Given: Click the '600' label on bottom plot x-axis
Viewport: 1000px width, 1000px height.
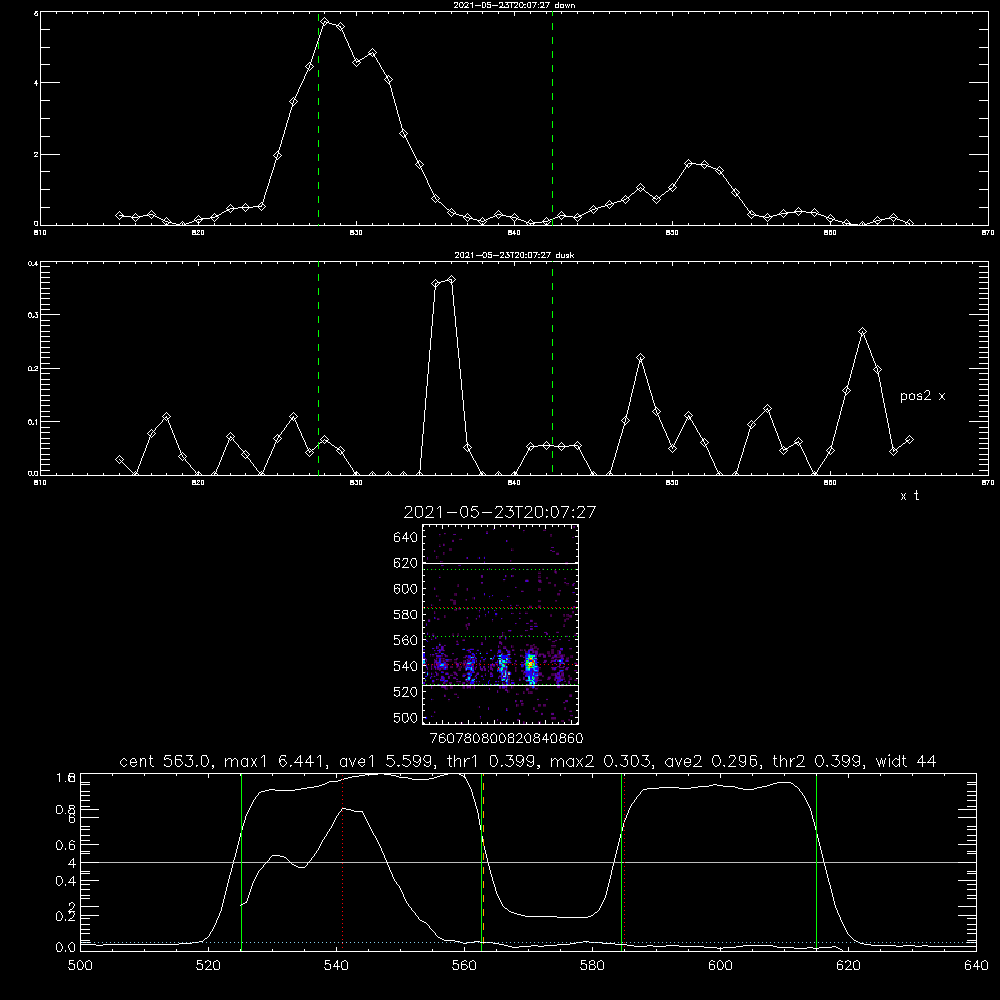Looking at the screenshot, I should [720, 966].
